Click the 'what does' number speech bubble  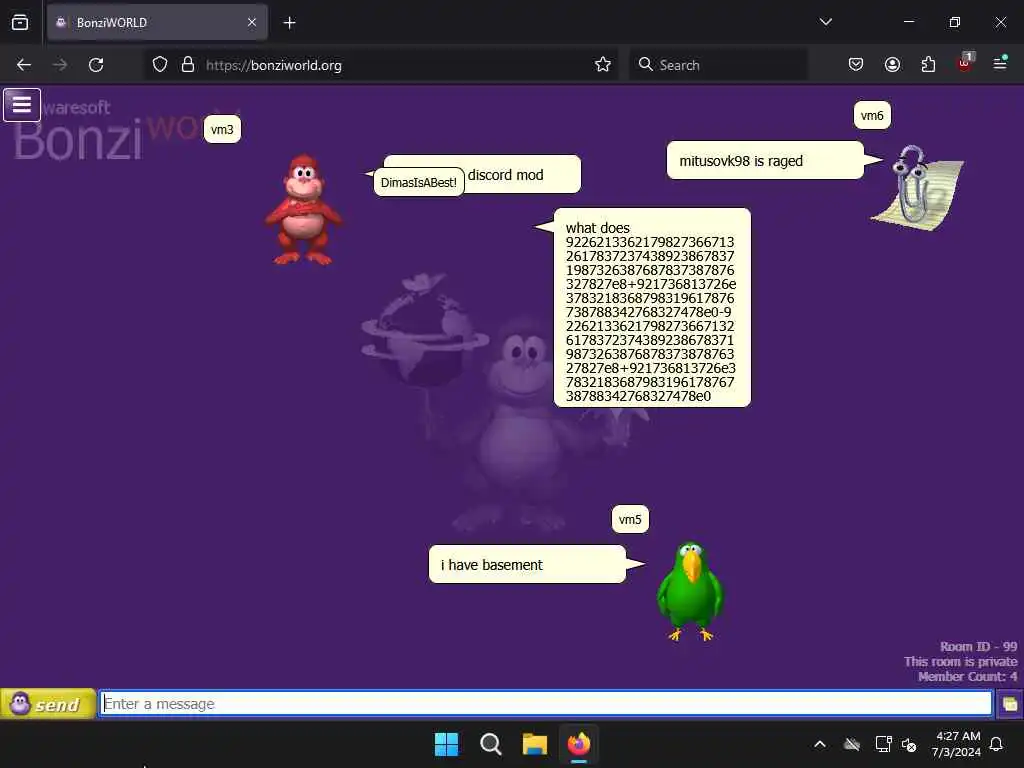tap(652, 308)
